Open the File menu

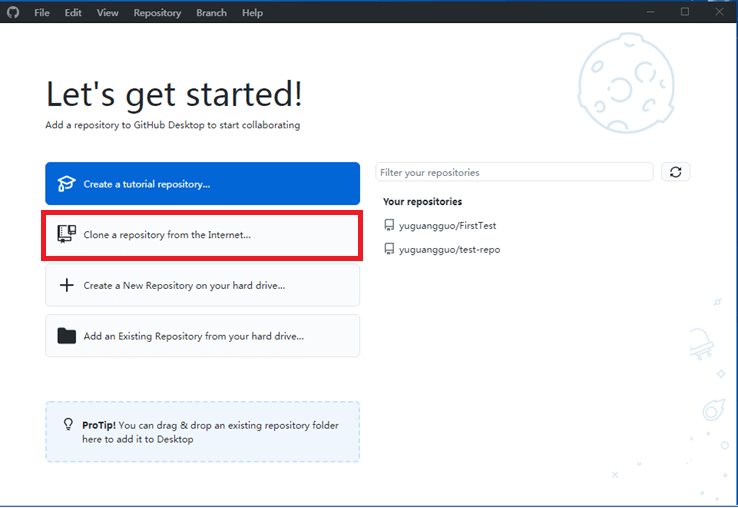tap(42, 13)
